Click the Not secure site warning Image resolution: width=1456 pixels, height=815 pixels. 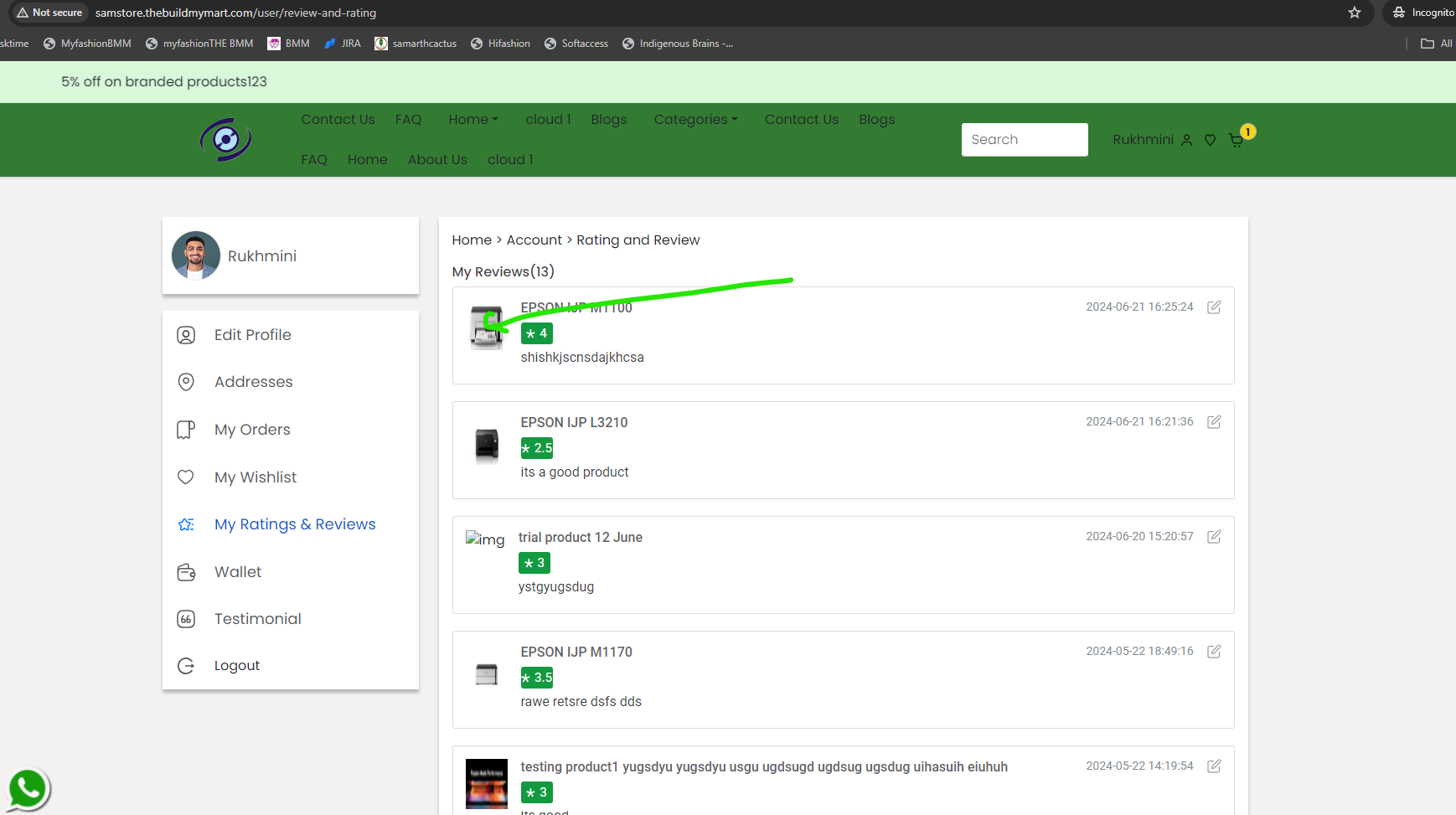click(49, 13)
